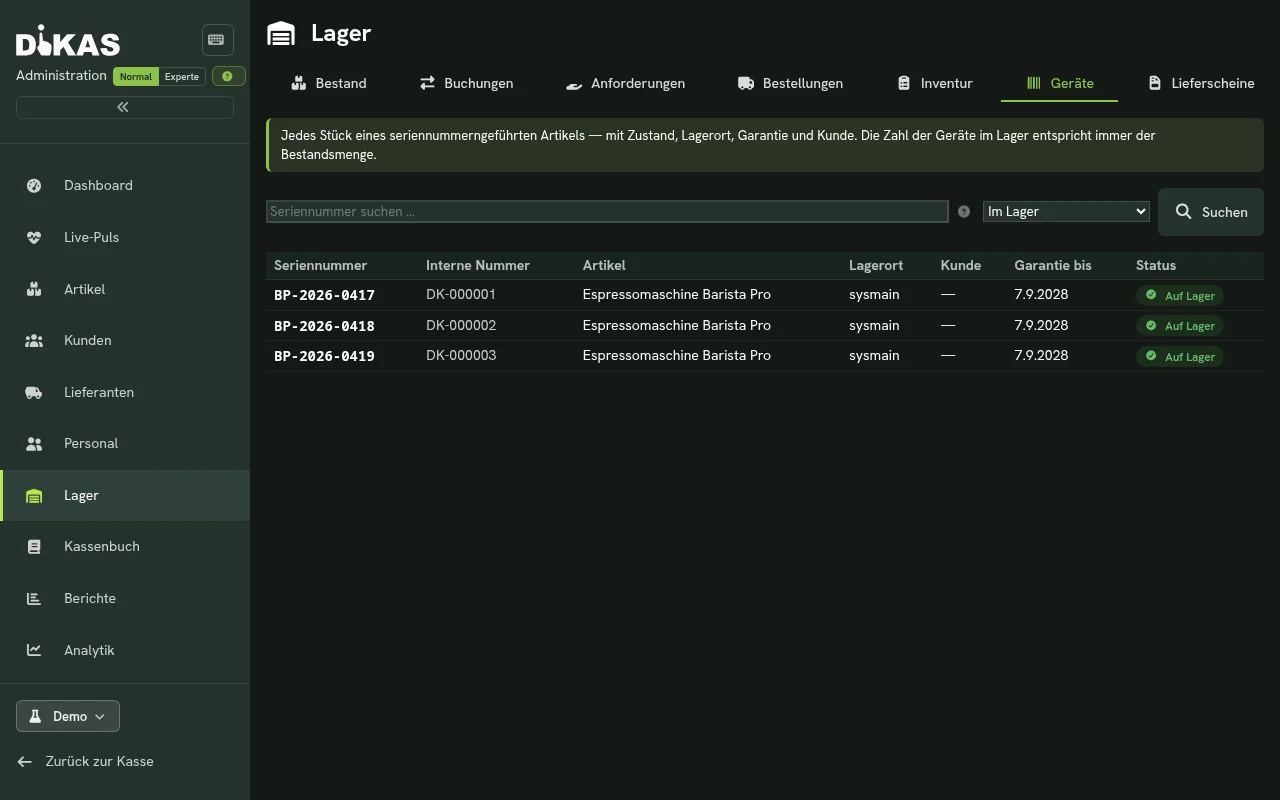Click internal number DK-000001
Screen dimensions: 1280x800
pyautogui.click(x=461, y=295)
